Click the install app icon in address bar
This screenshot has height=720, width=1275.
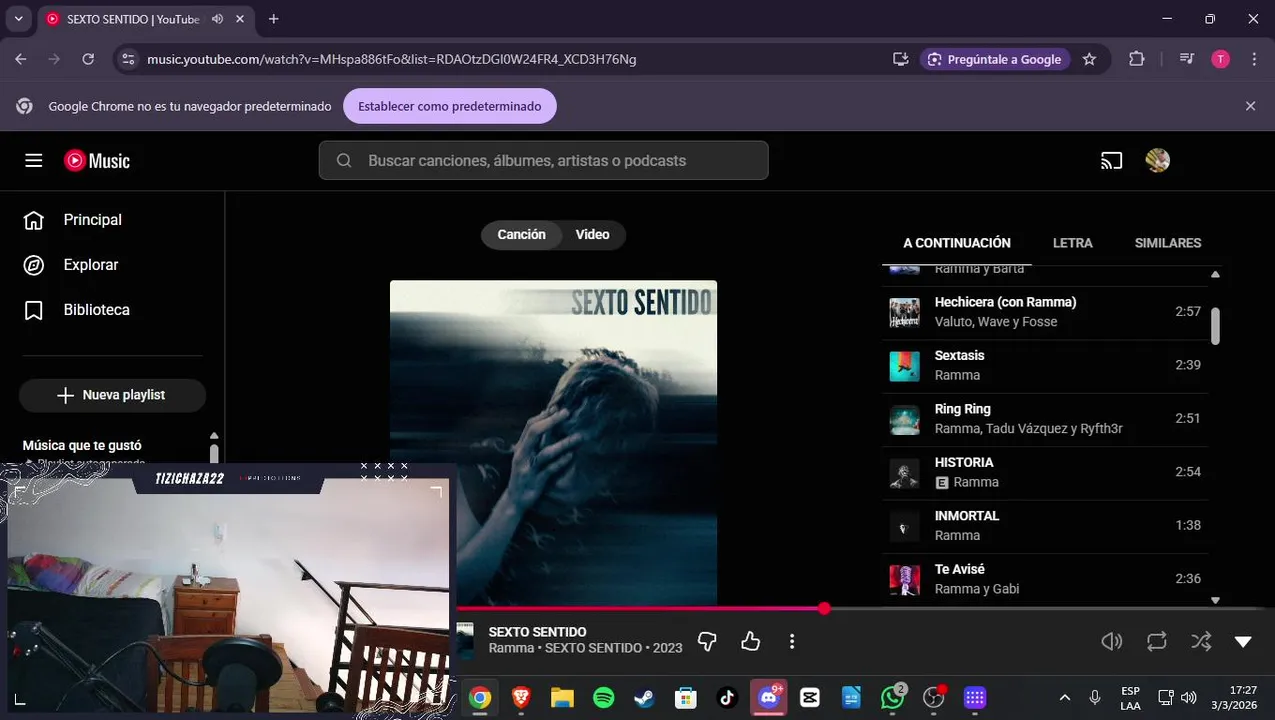click(901, 59)
